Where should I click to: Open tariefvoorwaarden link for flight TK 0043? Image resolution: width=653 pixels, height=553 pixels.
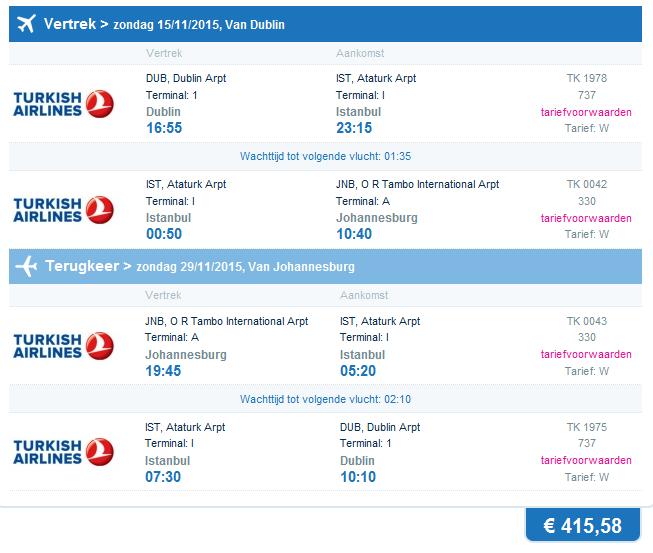586,354
